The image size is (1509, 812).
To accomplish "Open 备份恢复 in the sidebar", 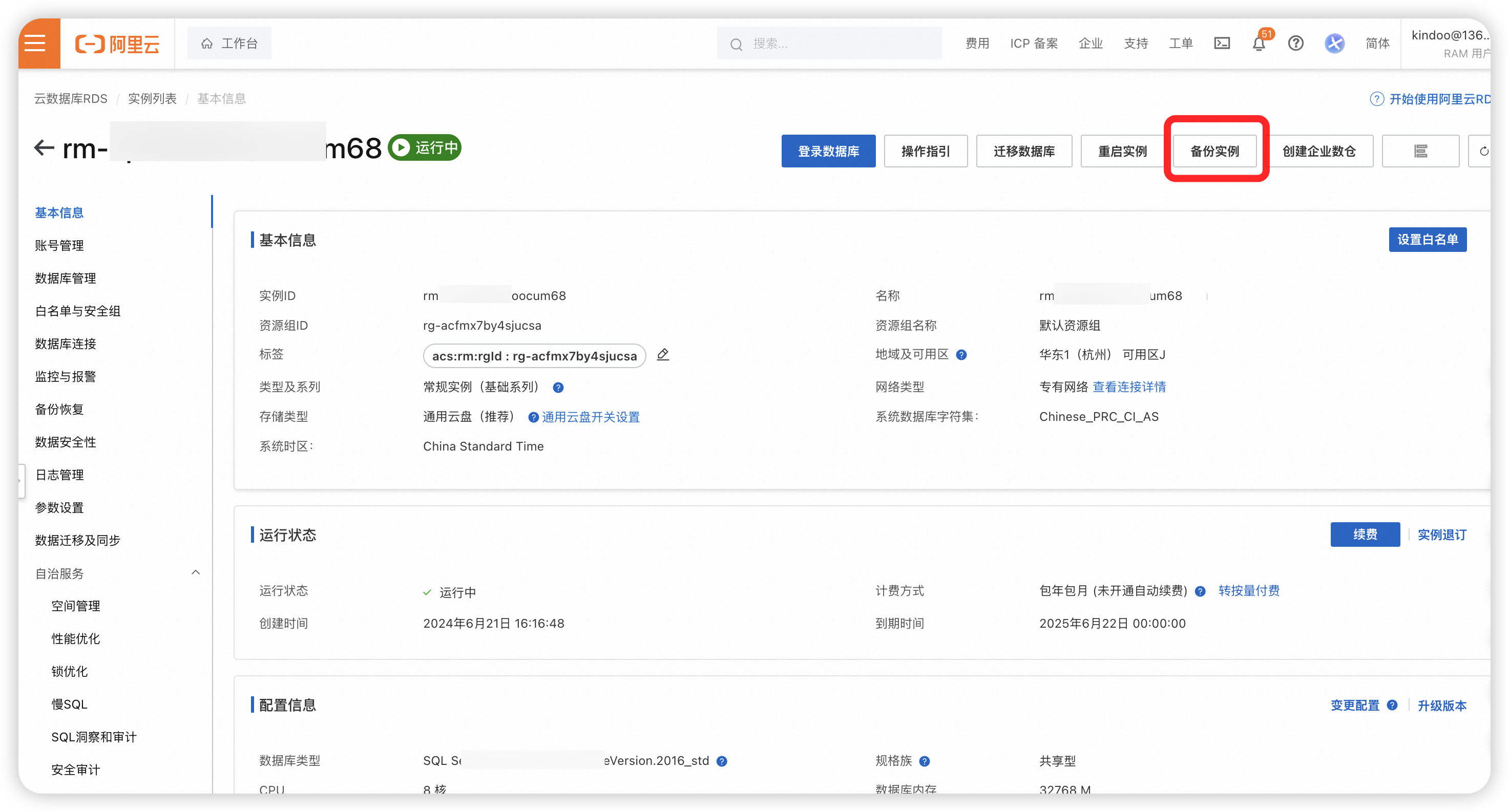I will click(x=59, y=409).
